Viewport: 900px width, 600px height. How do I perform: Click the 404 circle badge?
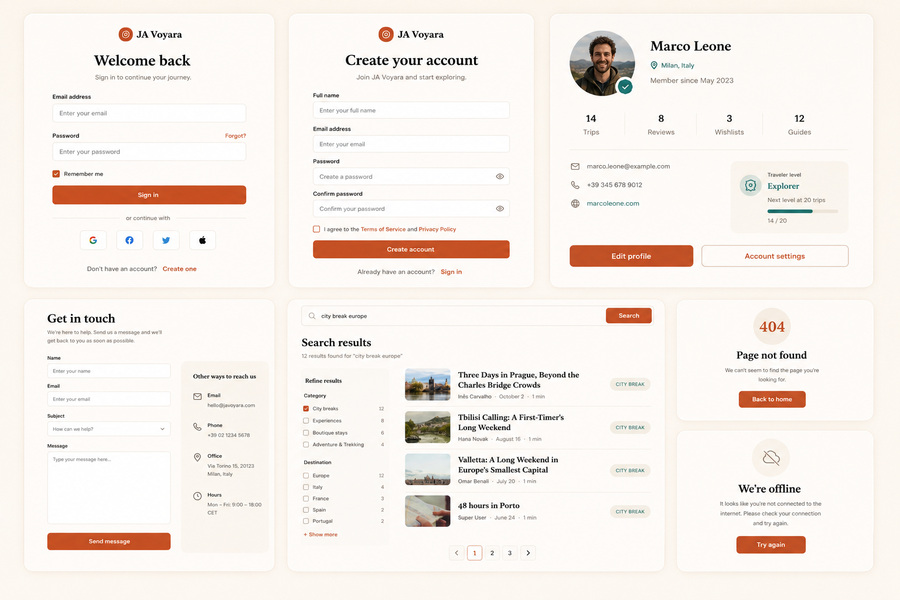click(772, 327)
